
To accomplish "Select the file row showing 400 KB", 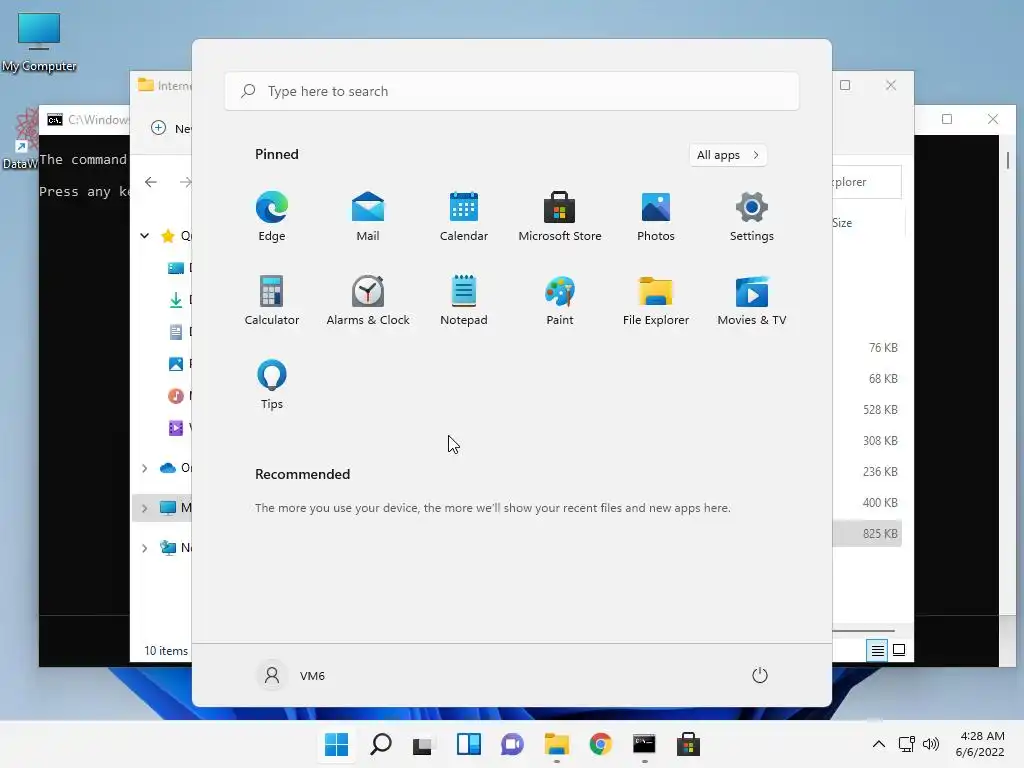I will 867,502.
